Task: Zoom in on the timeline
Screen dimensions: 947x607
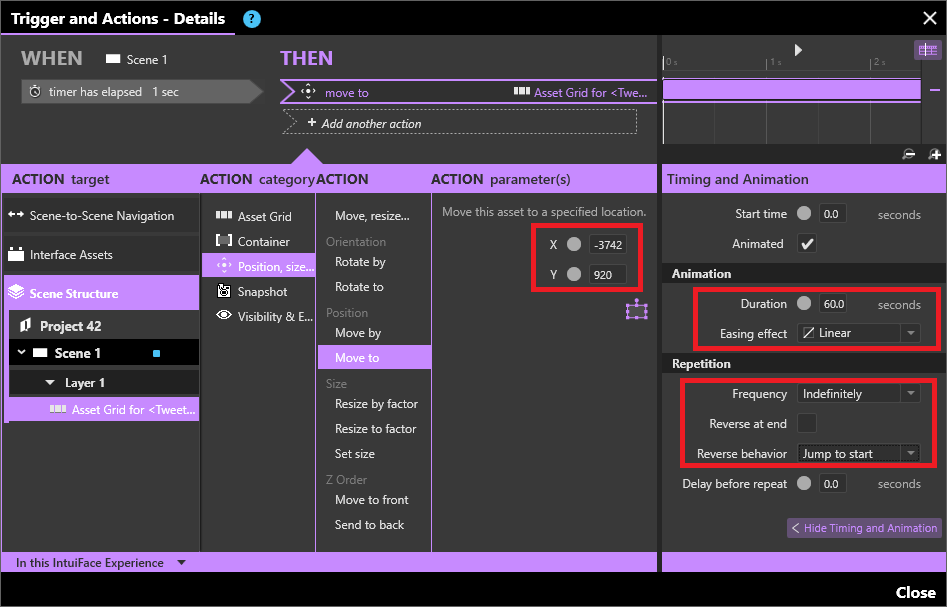Action: [934, 154]
